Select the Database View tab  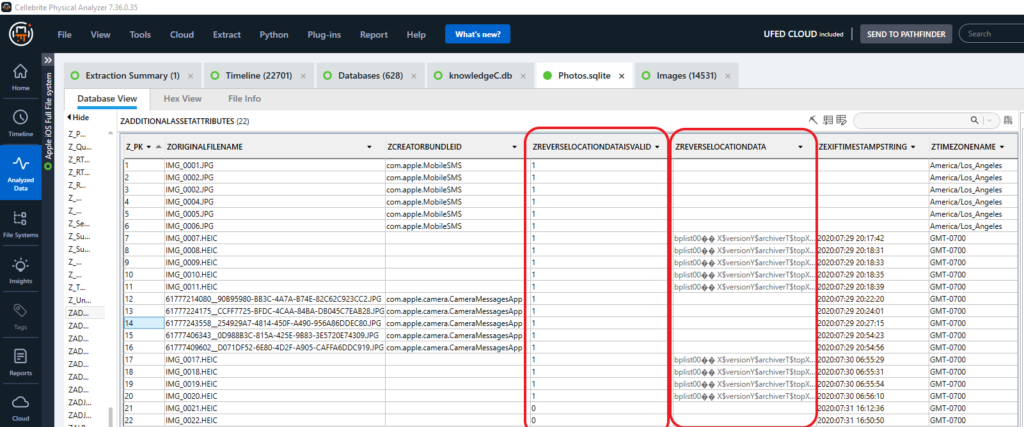[x=107, y=99]
